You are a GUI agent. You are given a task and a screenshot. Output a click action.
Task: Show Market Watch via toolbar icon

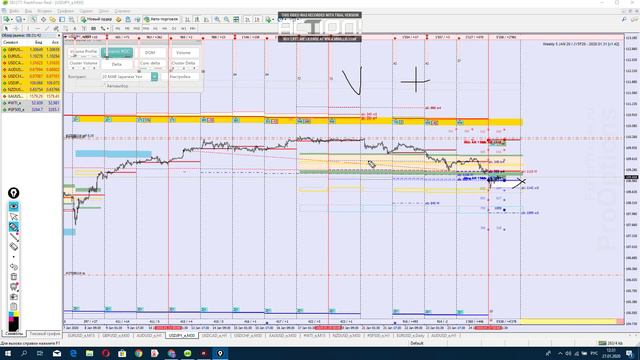[33, 19]
